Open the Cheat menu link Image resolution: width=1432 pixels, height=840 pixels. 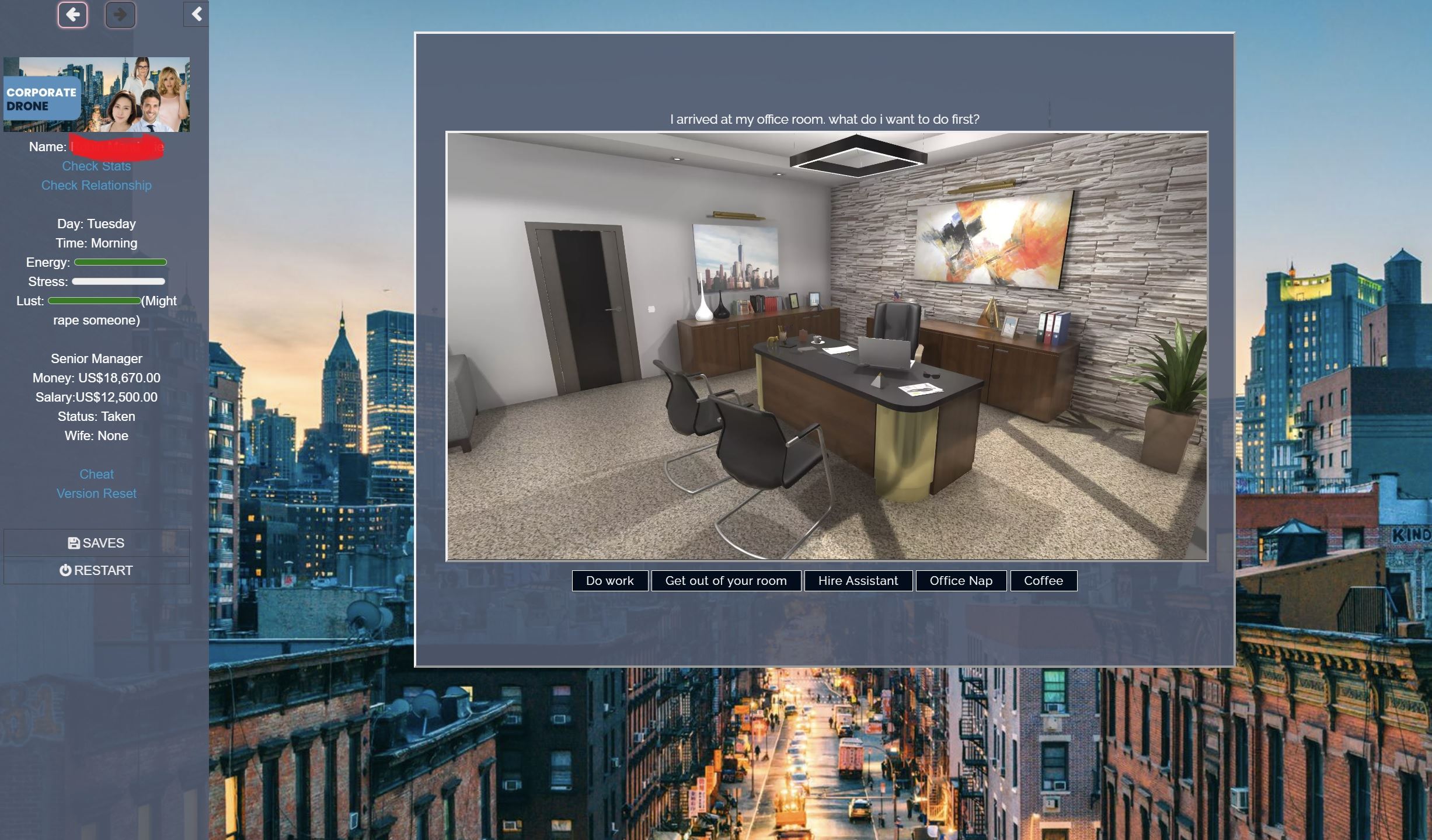[96, 474]
